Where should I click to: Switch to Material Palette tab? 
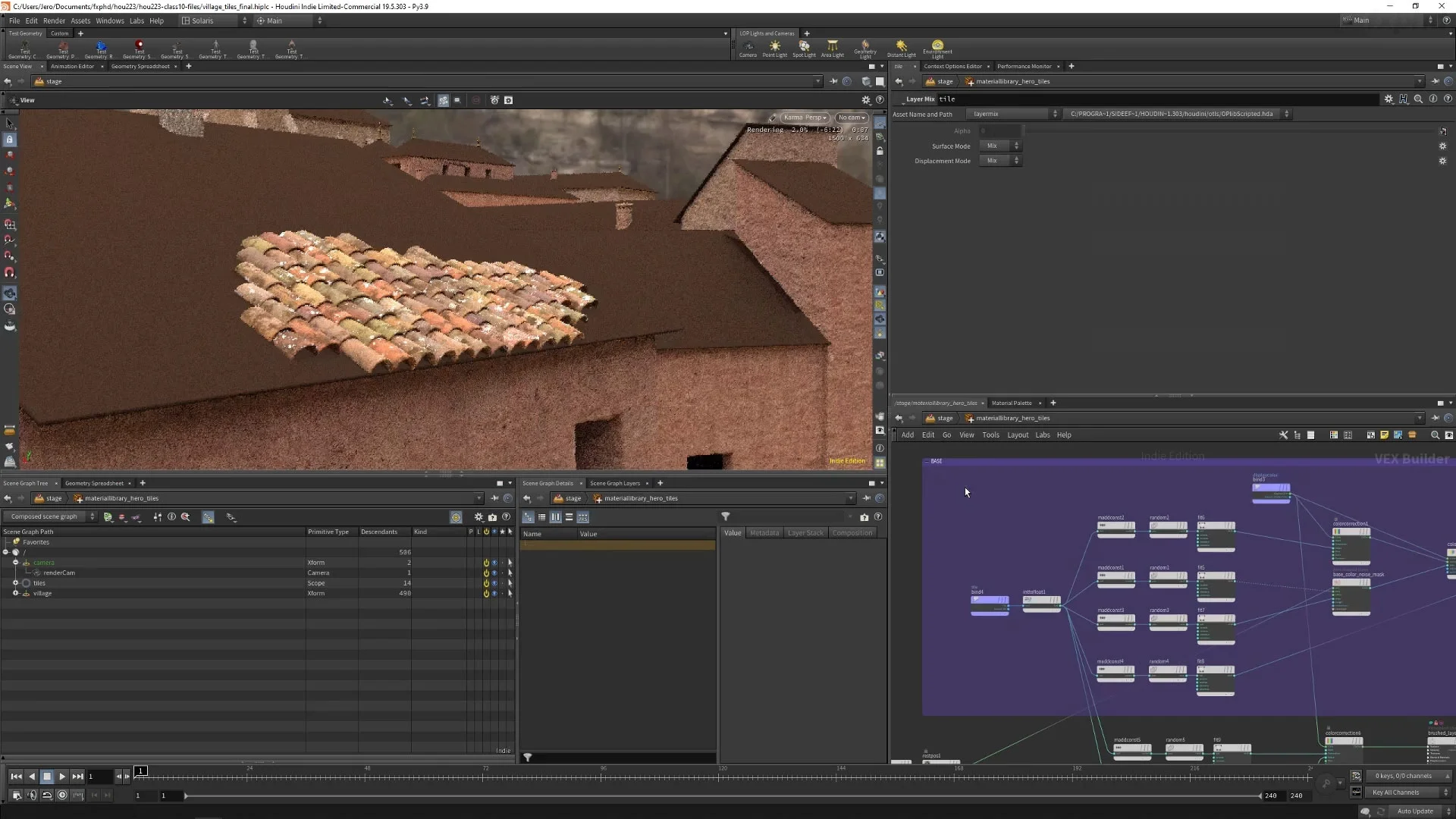(x=1011, y=403)
